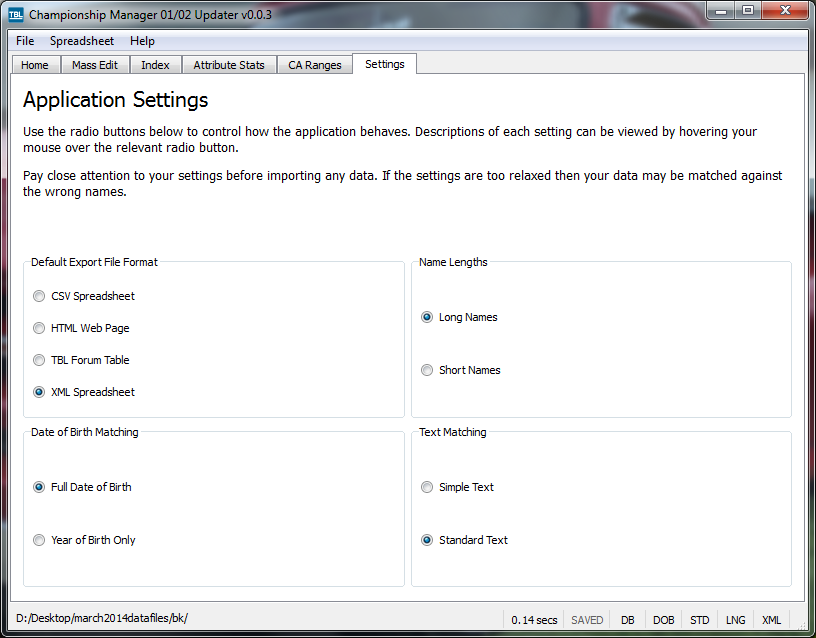Click the DOB status bar indicator
The image size is (816, 638).
(x=664, y=620)
